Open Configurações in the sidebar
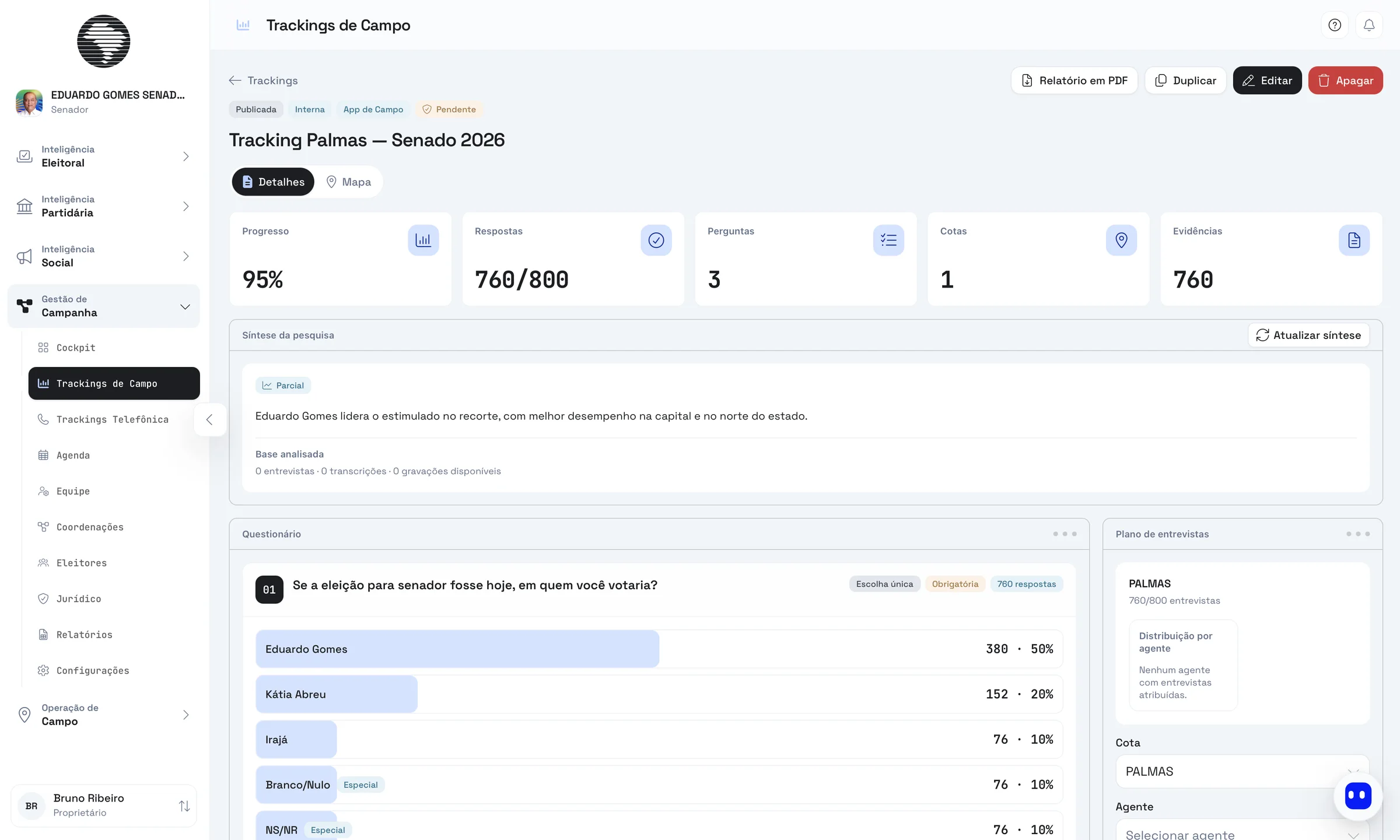The width and height of the screenshot is (1400, 840). point(114,670)
